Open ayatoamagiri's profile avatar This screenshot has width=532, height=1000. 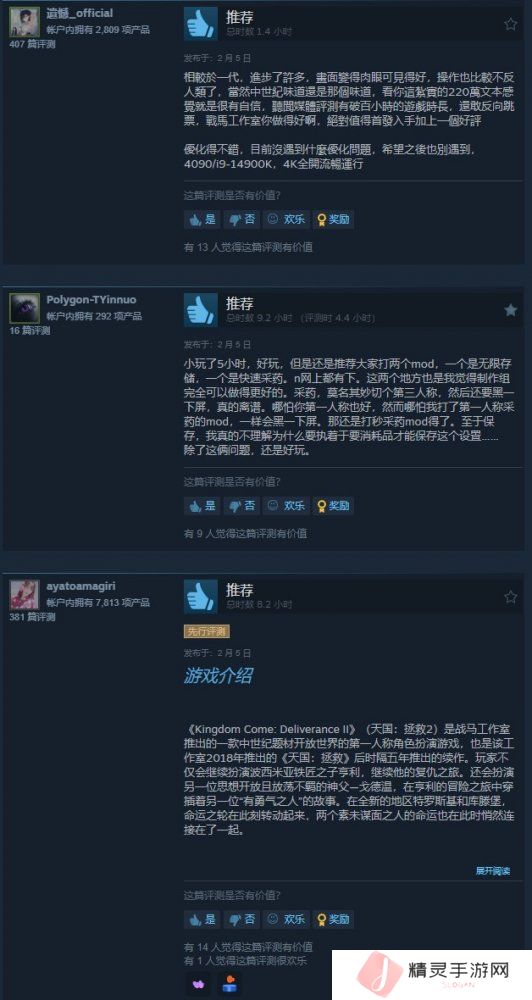click(x=26, y=595)
